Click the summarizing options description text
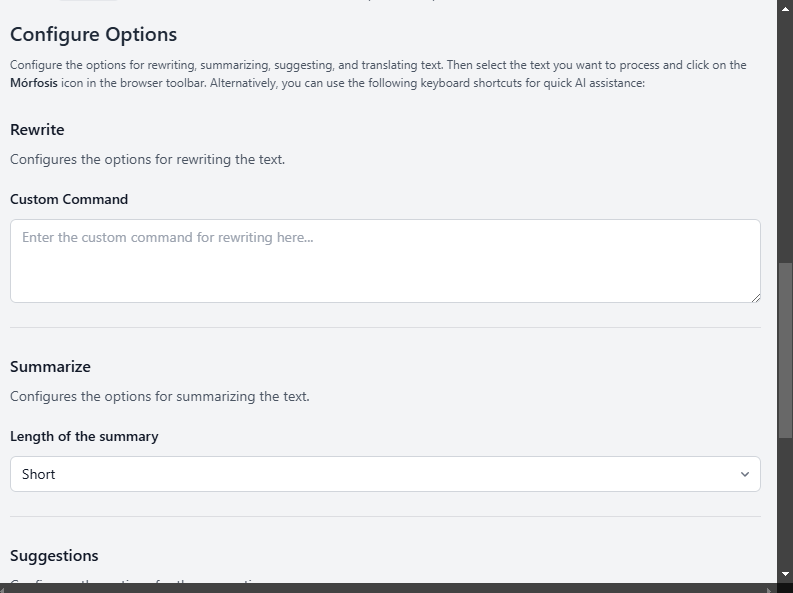The height and width of the screenshot is (593, 793). click(x=160, y=396)
